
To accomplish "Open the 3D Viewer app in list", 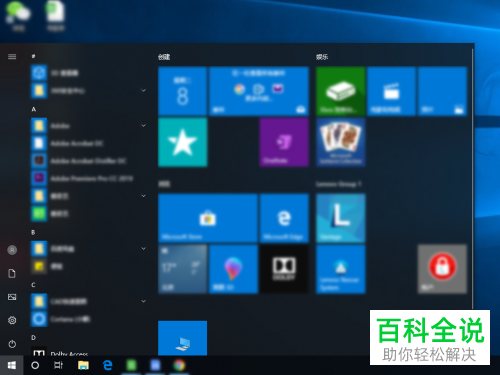I will [x=88, y=73].
